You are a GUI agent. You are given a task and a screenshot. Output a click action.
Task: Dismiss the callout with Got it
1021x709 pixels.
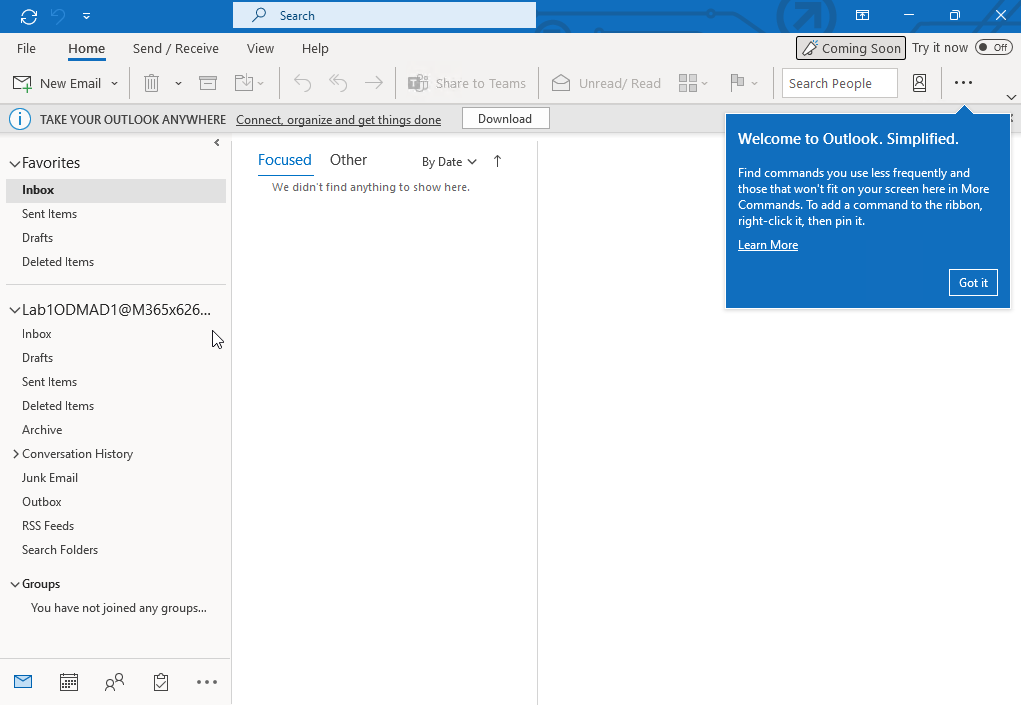click(973, 283)
